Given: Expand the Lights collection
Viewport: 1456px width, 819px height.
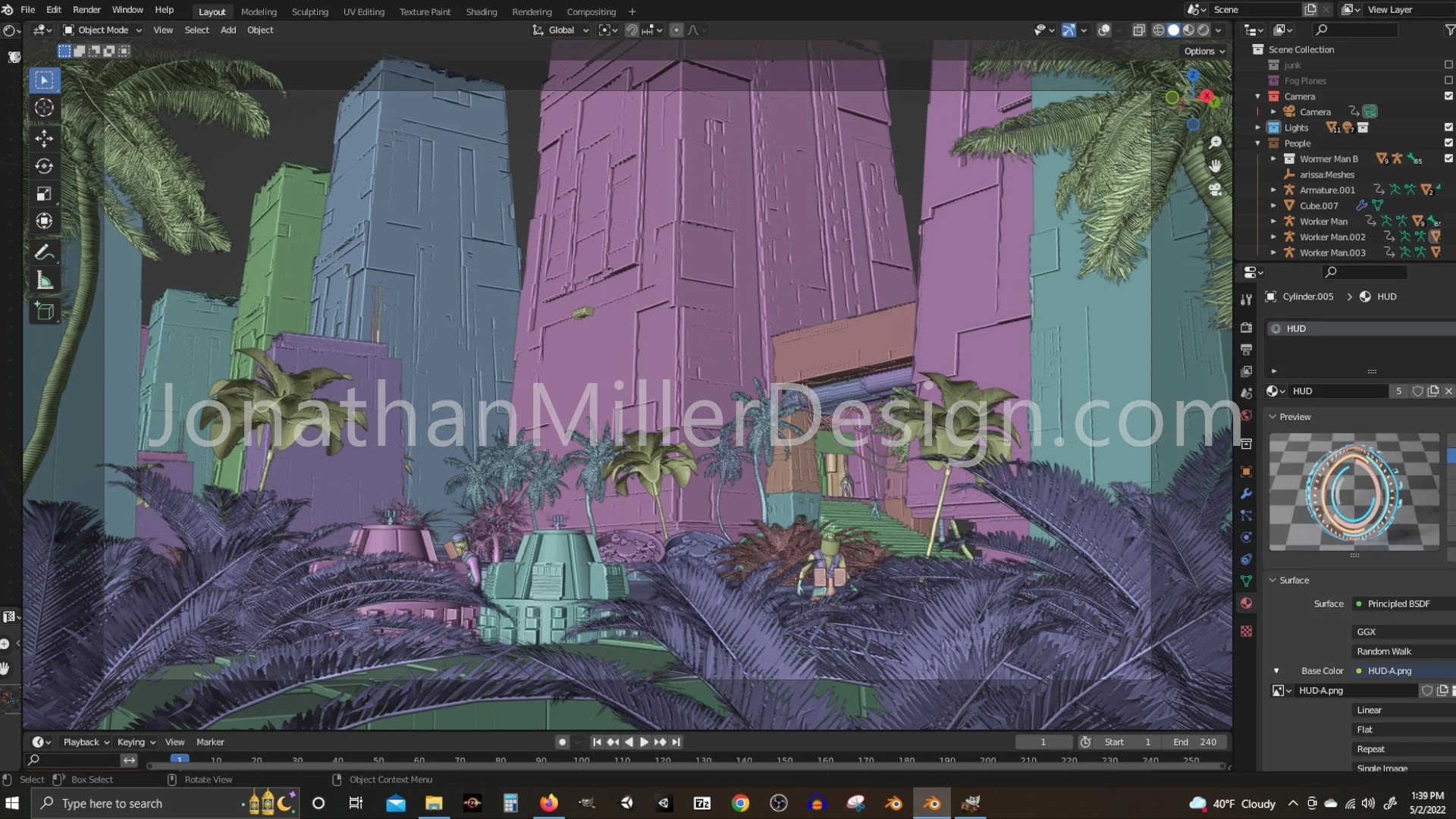Looking at the screenshot, I should coord(1257,127).
